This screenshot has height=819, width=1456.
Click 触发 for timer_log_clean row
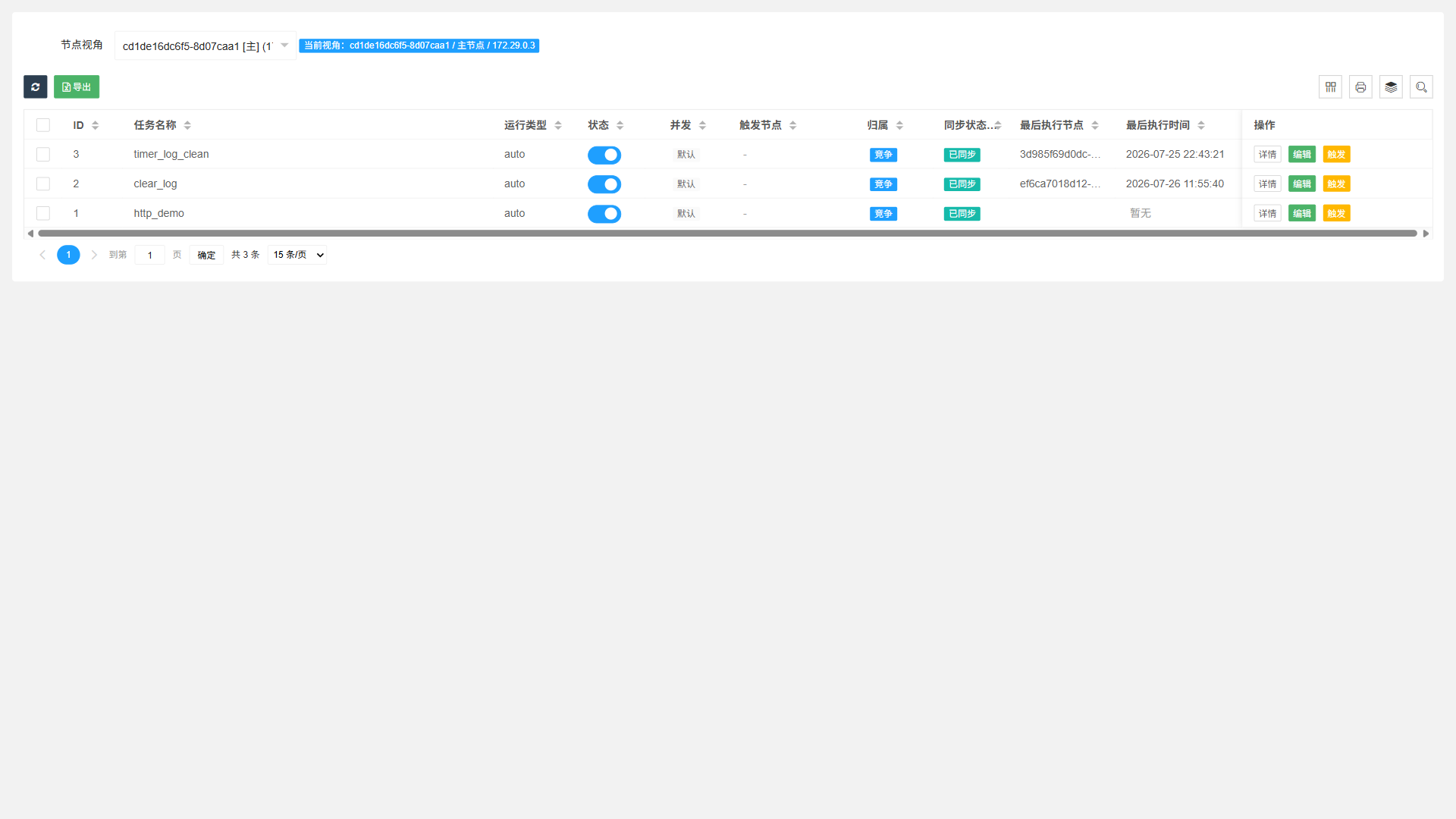(1336, 155)
